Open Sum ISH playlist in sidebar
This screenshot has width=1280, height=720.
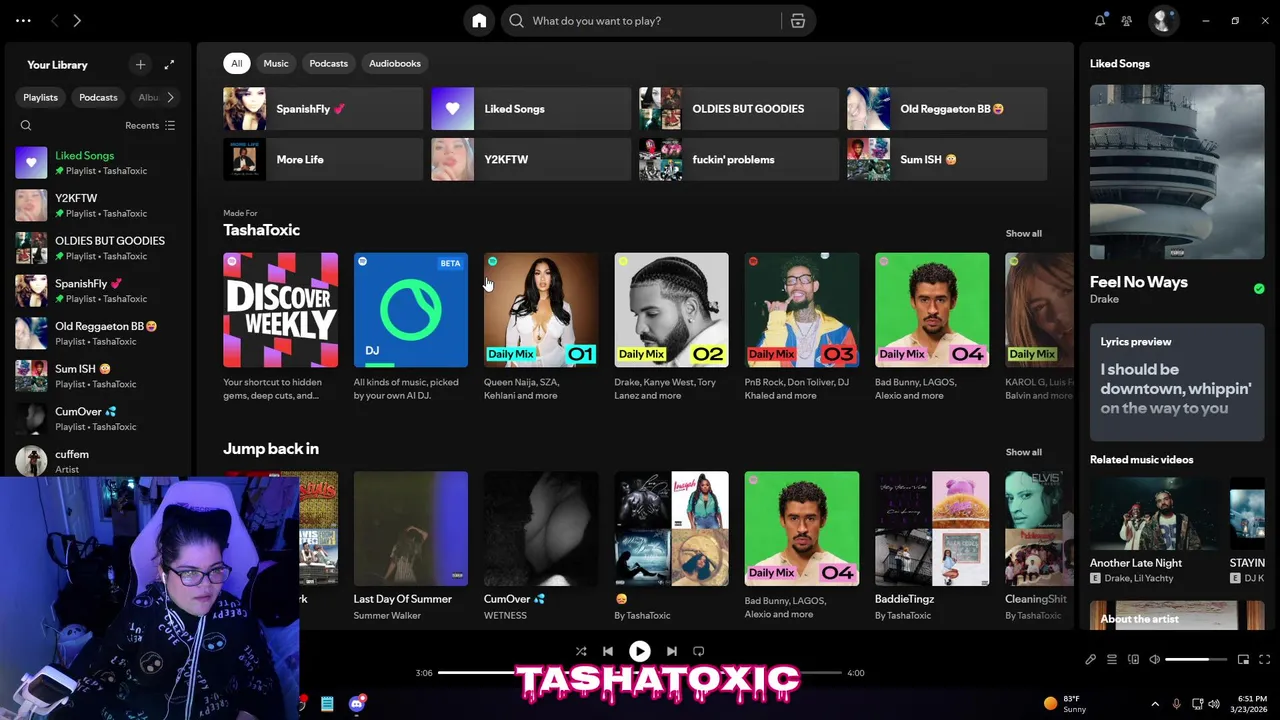click(96, 376)
